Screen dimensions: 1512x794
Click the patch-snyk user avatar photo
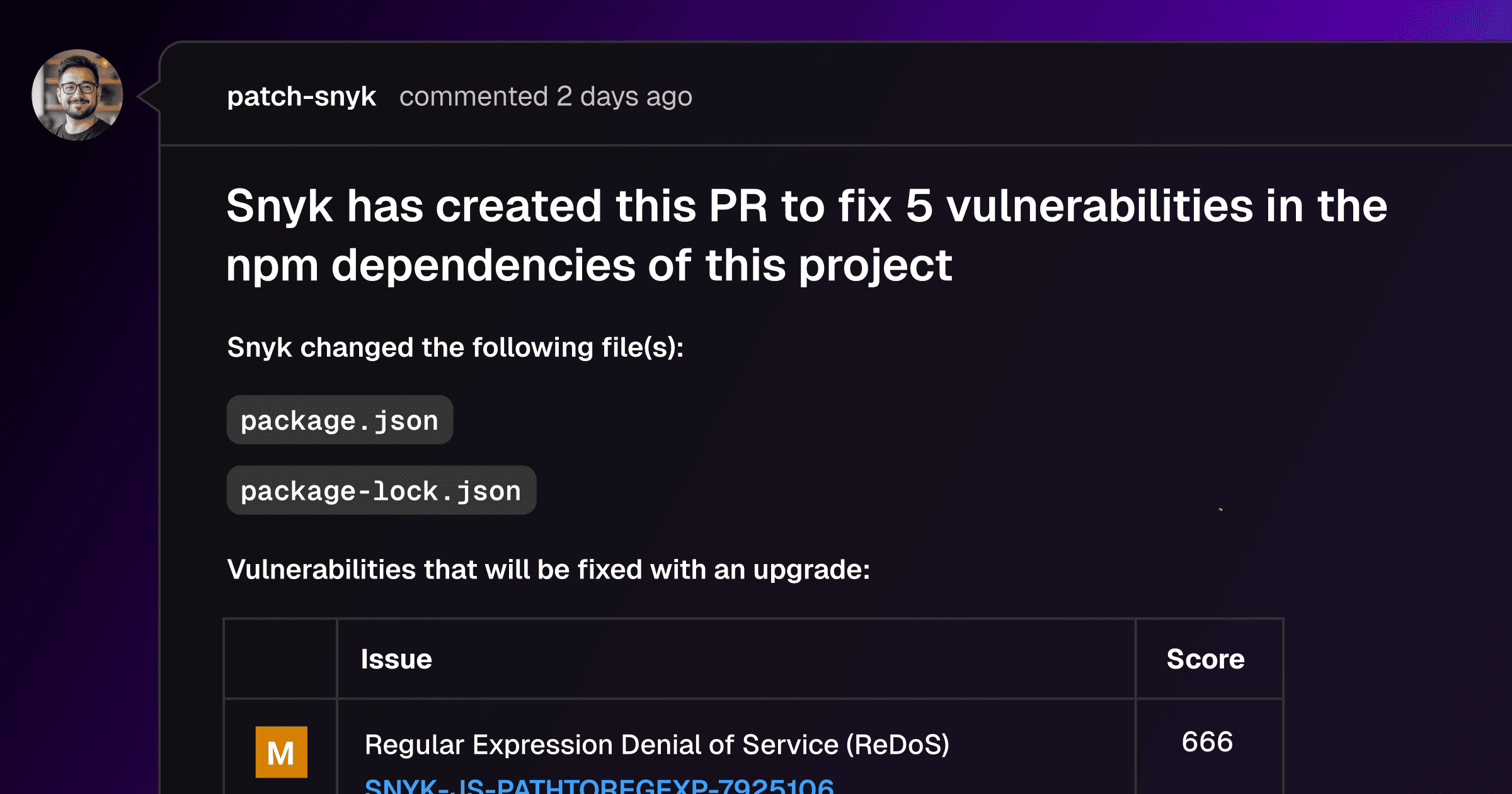coord(77,95)
